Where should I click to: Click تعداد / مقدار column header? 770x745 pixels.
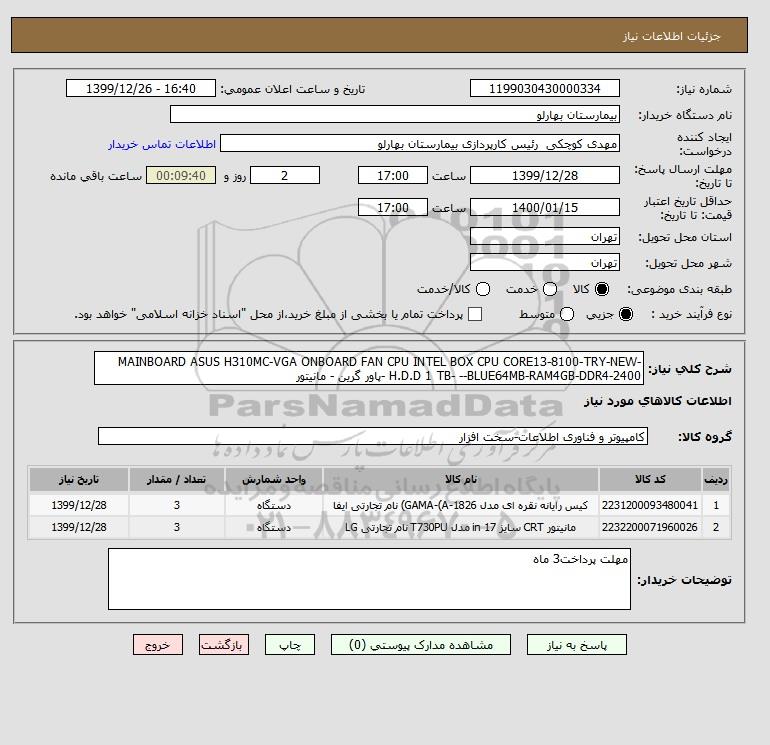(177, 479)
